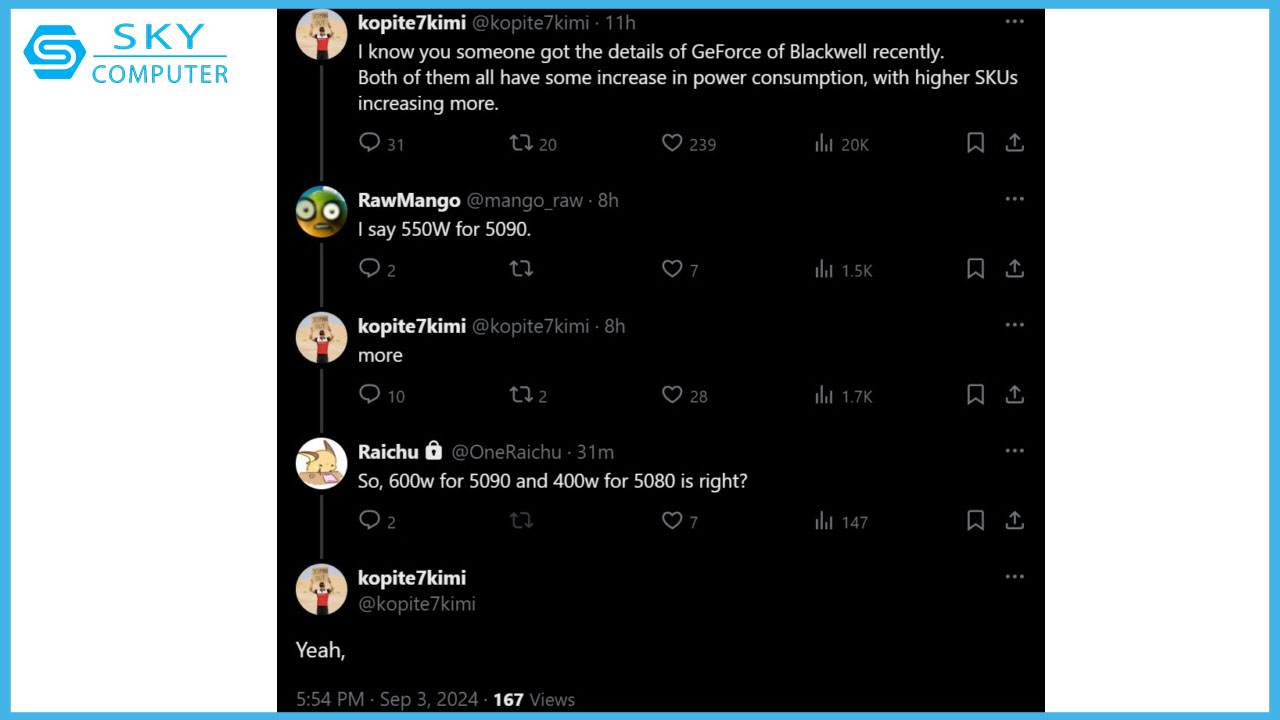The width and height of the screenshot is (1280, 720).
Task: Click RawMango's profile avatar
Action: [x=322, y=212]
